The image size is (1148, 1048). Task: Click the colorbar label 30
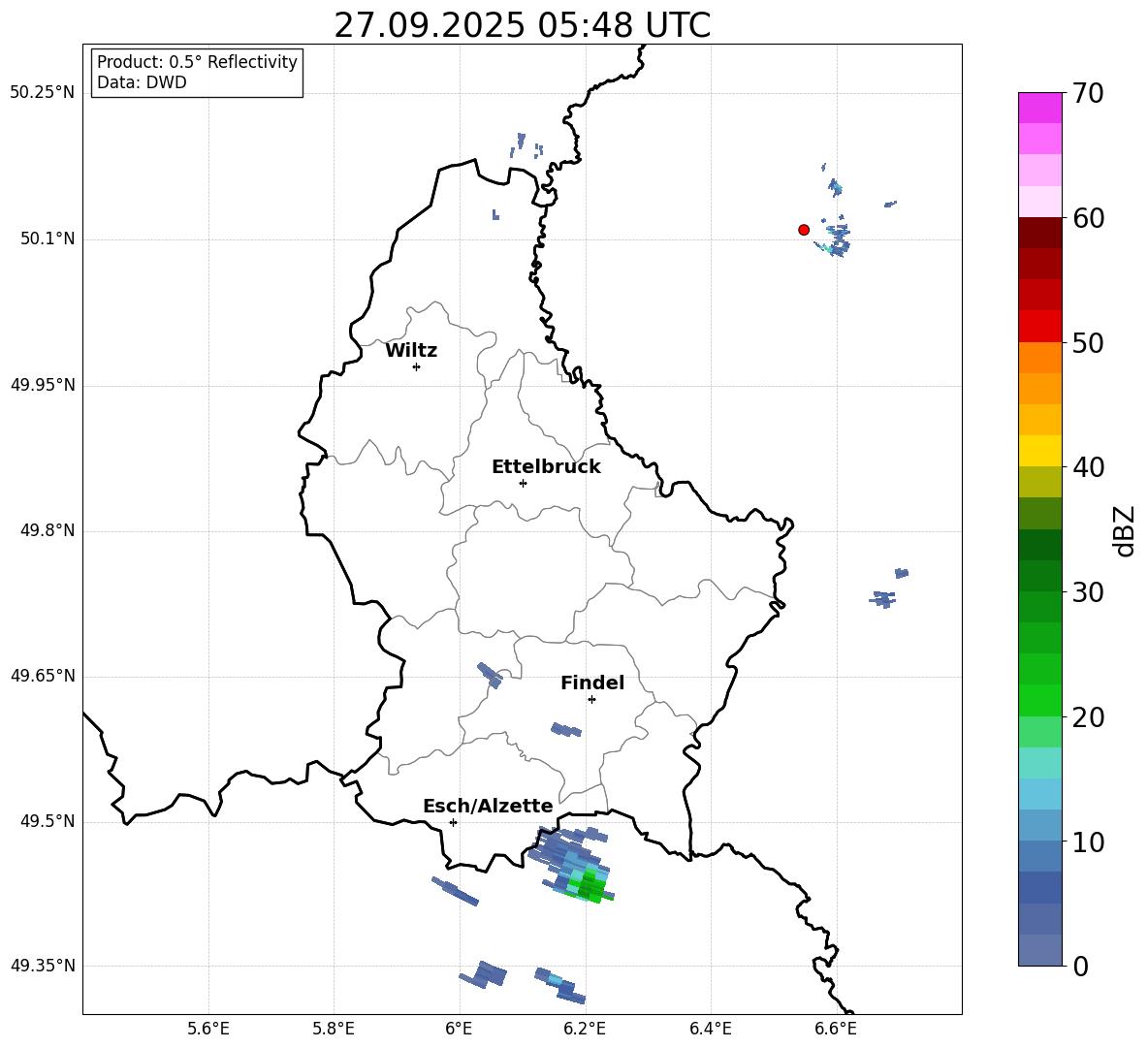(x=1088, y=592)
